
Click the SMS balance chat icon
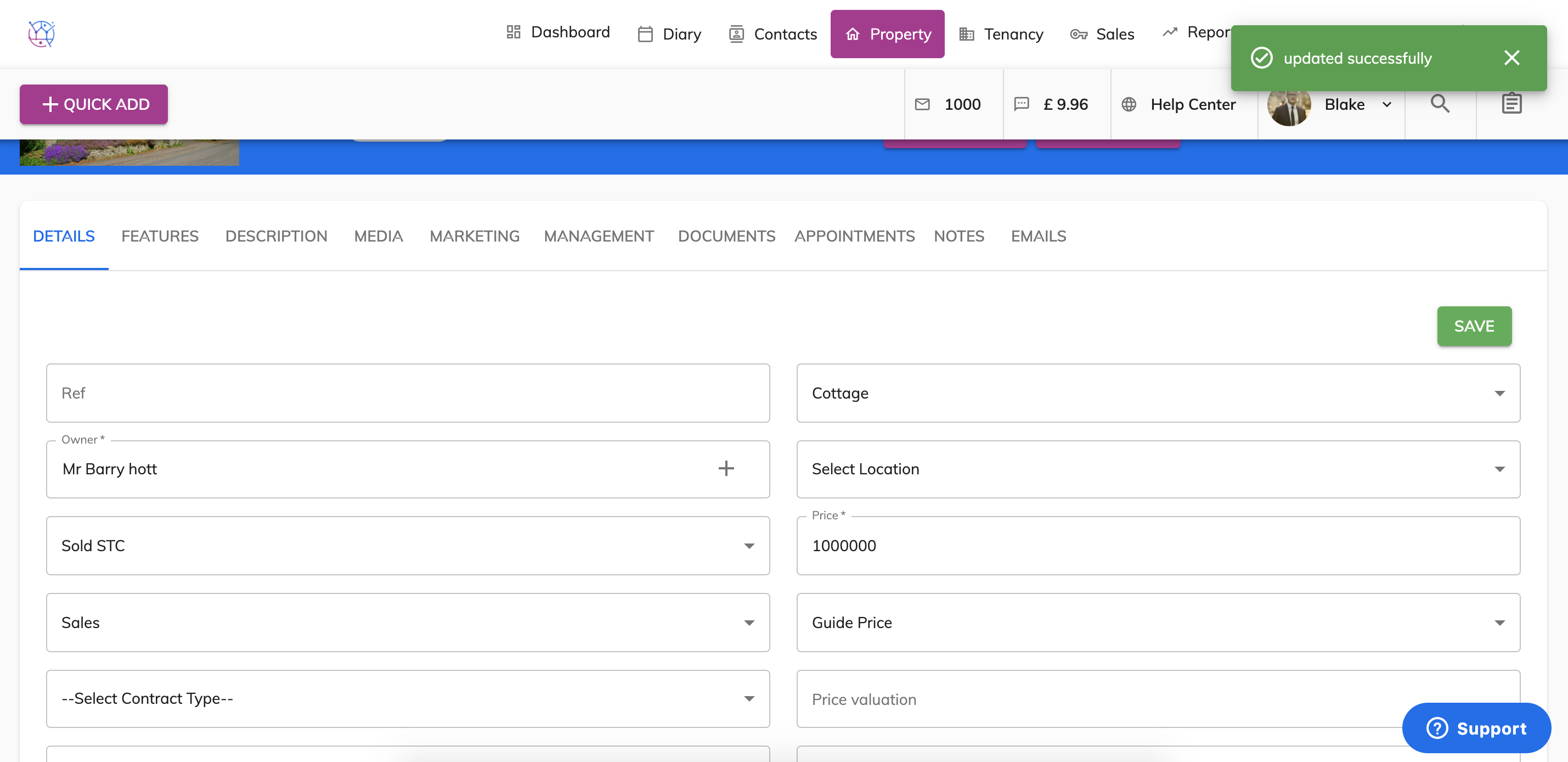1022,104
